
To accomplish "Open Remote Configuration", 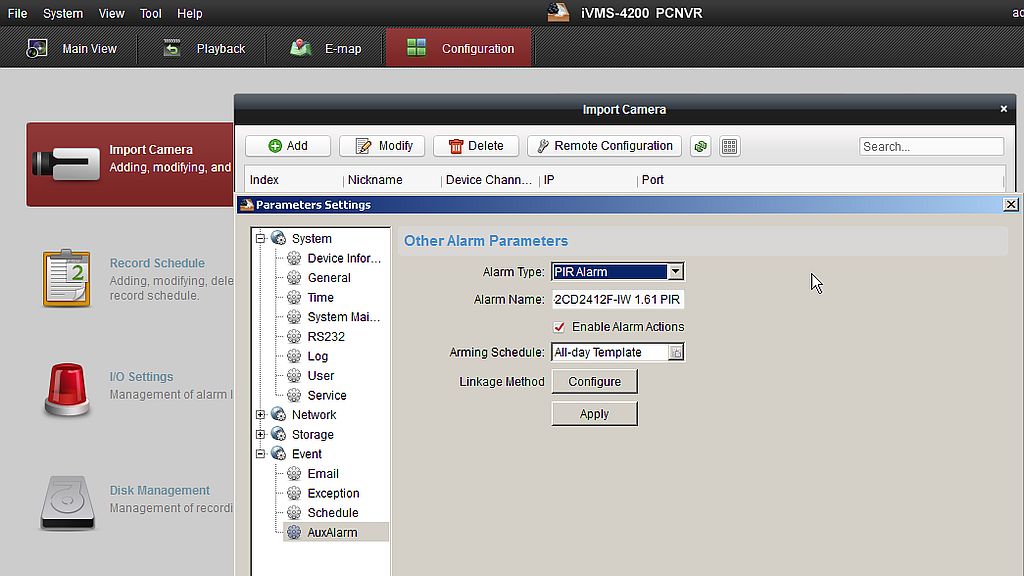I will click(604, 146).
